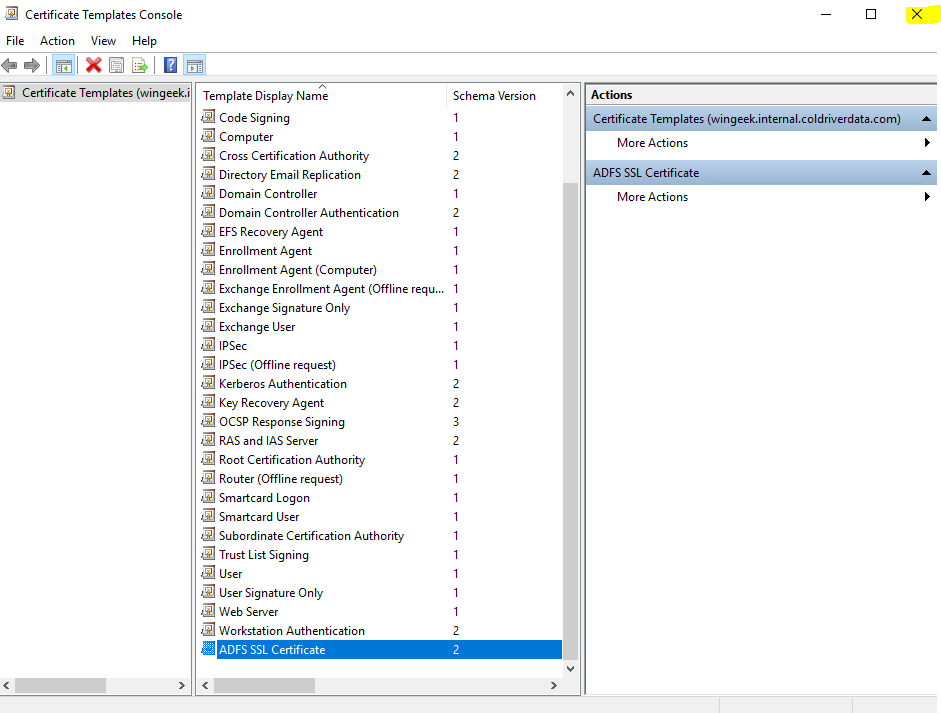Image resolution: width=941 pixels, height=713 pixels.
Task: Toggle Show/Hide Console Tree toolbar button
Action: coord(63,66)
